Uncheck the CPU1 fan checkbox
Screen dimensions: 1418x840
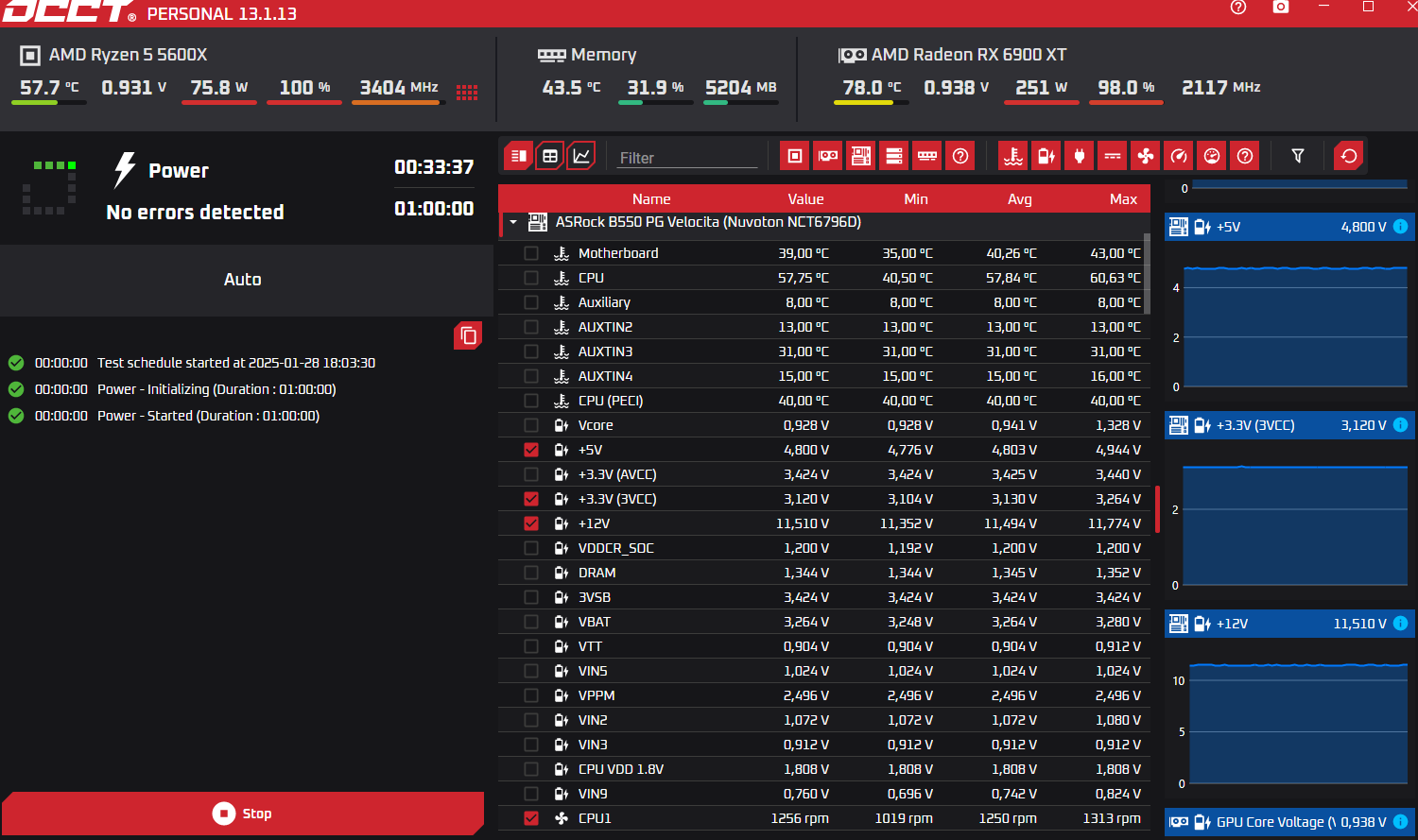pos(531,818)
